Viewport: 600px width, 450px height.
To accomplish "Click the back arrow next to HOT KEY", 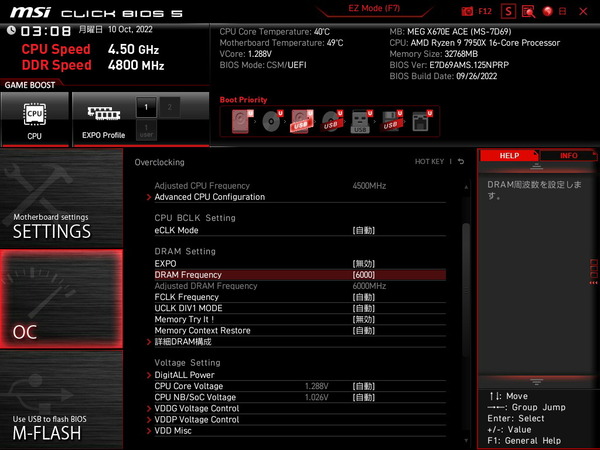I will pyautogui.click(x=461, y=161).
